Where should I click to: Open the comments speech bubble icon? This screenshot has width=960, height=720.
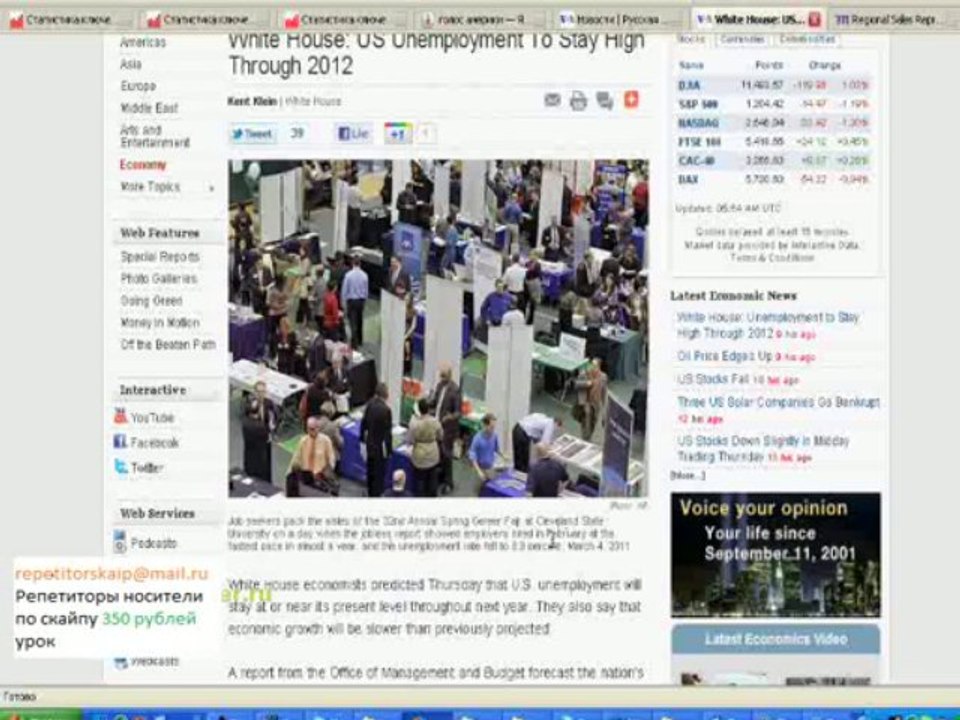pos(605,100)
